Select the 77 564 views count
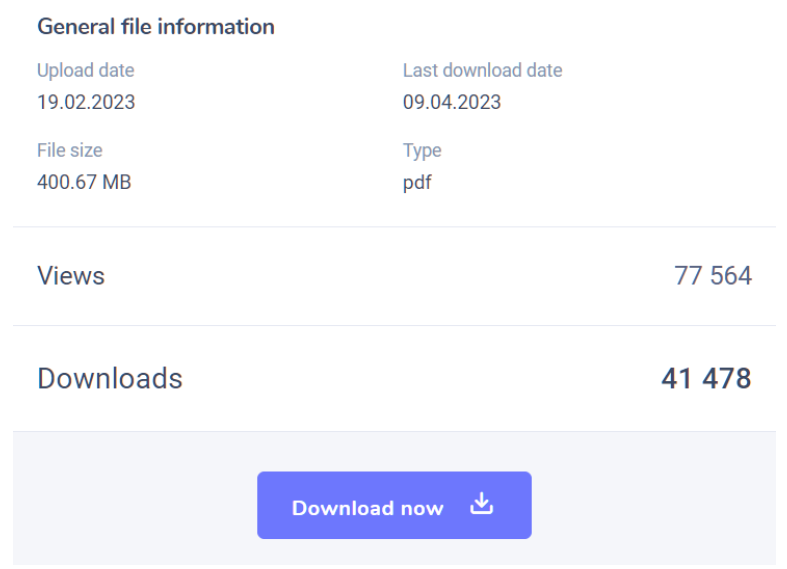 pyautogui.click(x=712, y=276)
